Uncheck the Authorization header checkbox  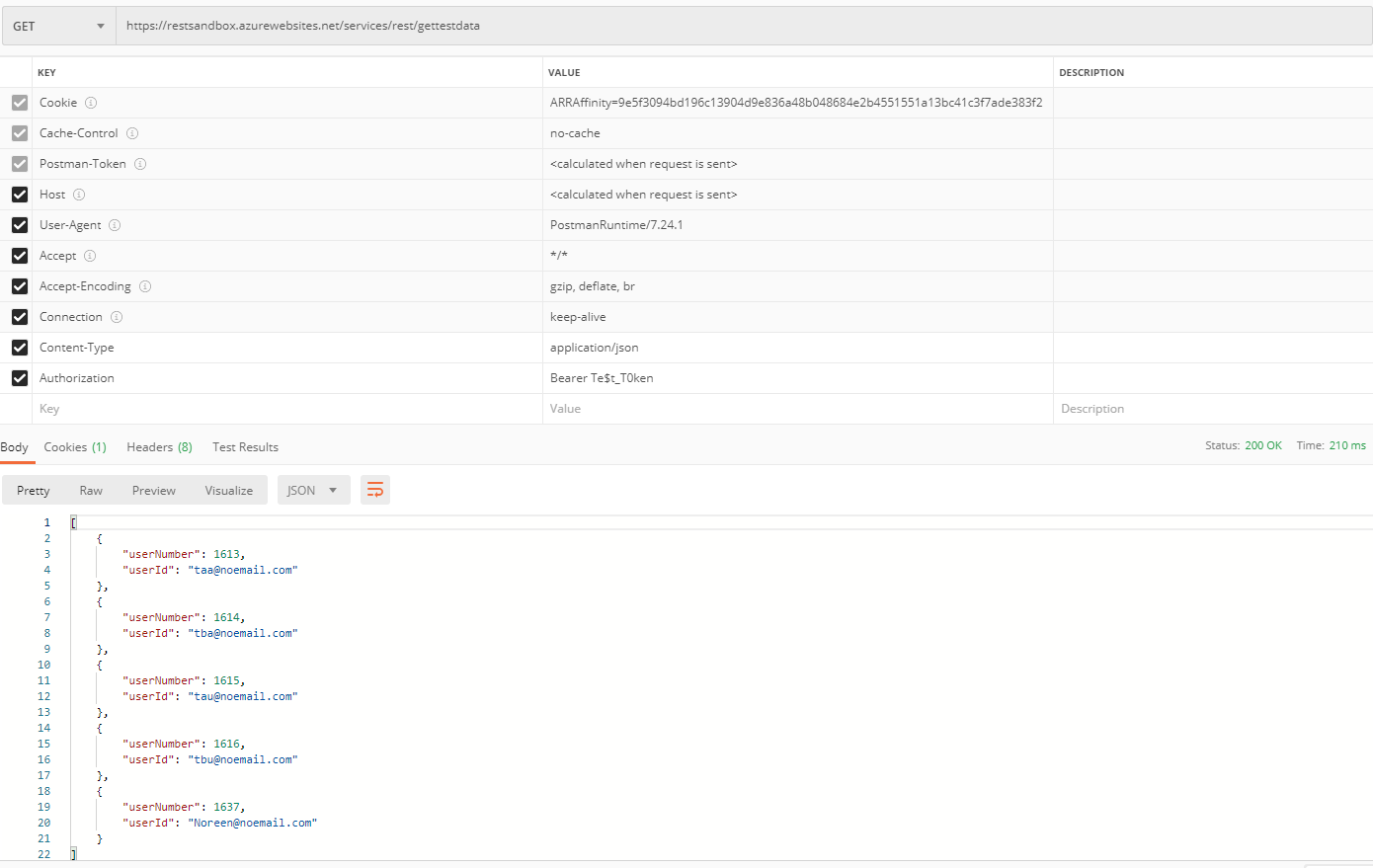20,378
